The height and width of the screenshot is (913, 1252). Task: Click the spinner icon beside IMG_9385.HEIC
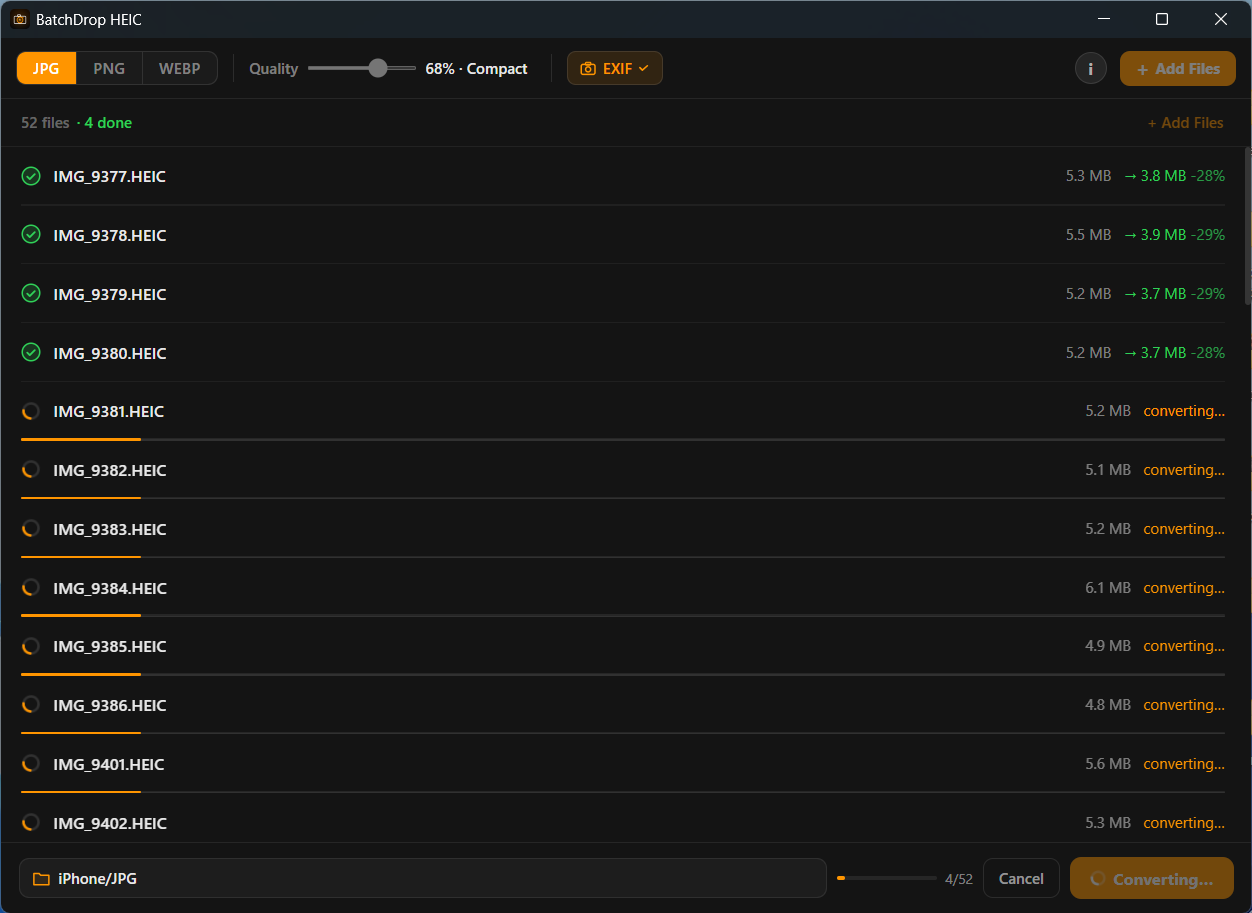click(31, 646)
